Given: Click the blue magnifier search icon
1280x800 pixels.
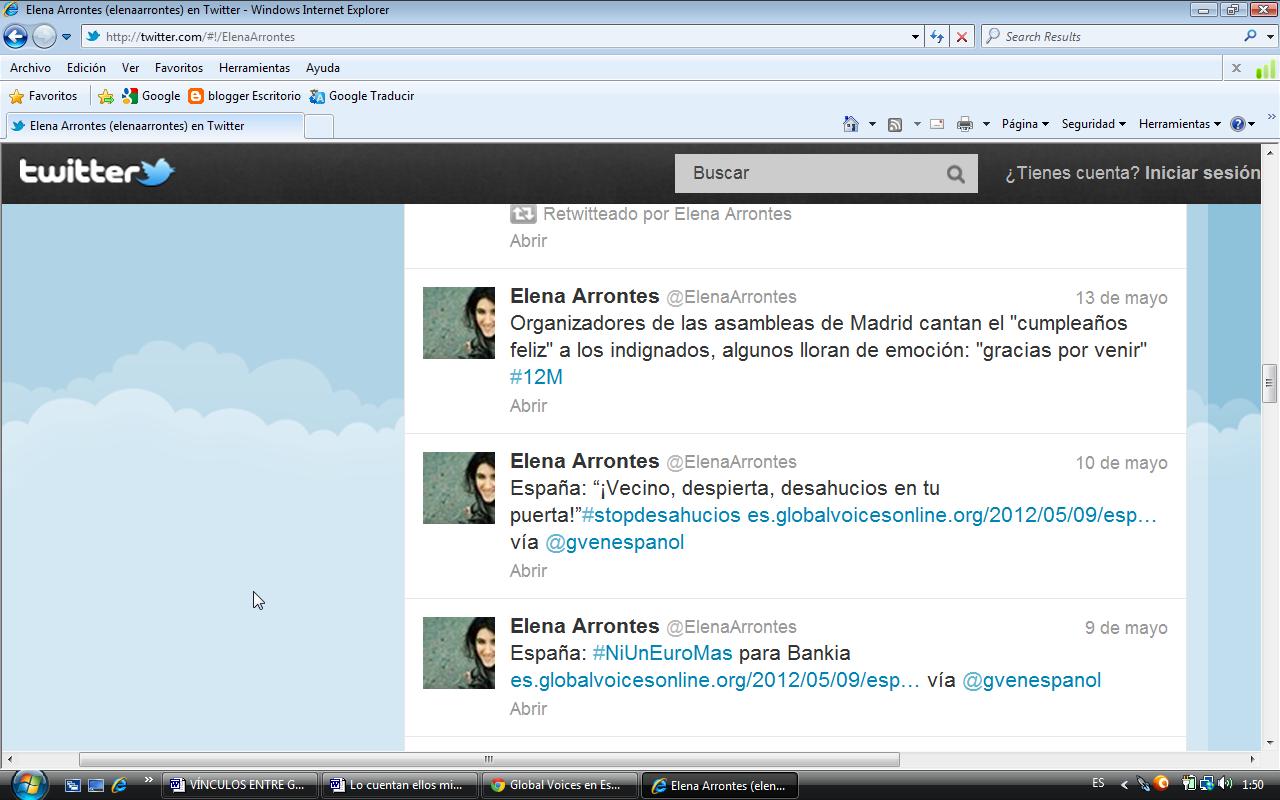Looking at the screenshot, I should point(1250,36).
